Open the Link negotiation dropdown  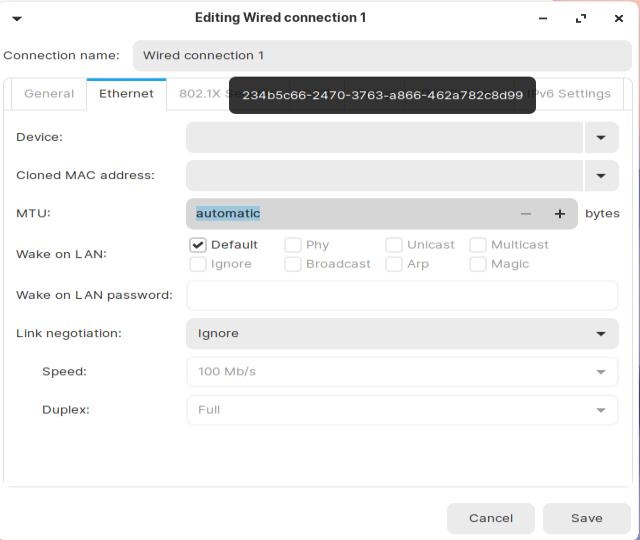pyautogui.click(x=601, y=334)
